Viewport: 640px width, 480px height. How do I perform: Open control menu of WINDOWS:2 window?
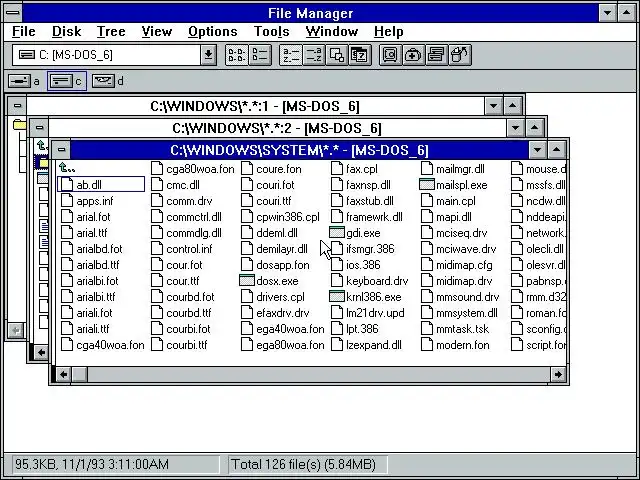[x=39, y=128]
